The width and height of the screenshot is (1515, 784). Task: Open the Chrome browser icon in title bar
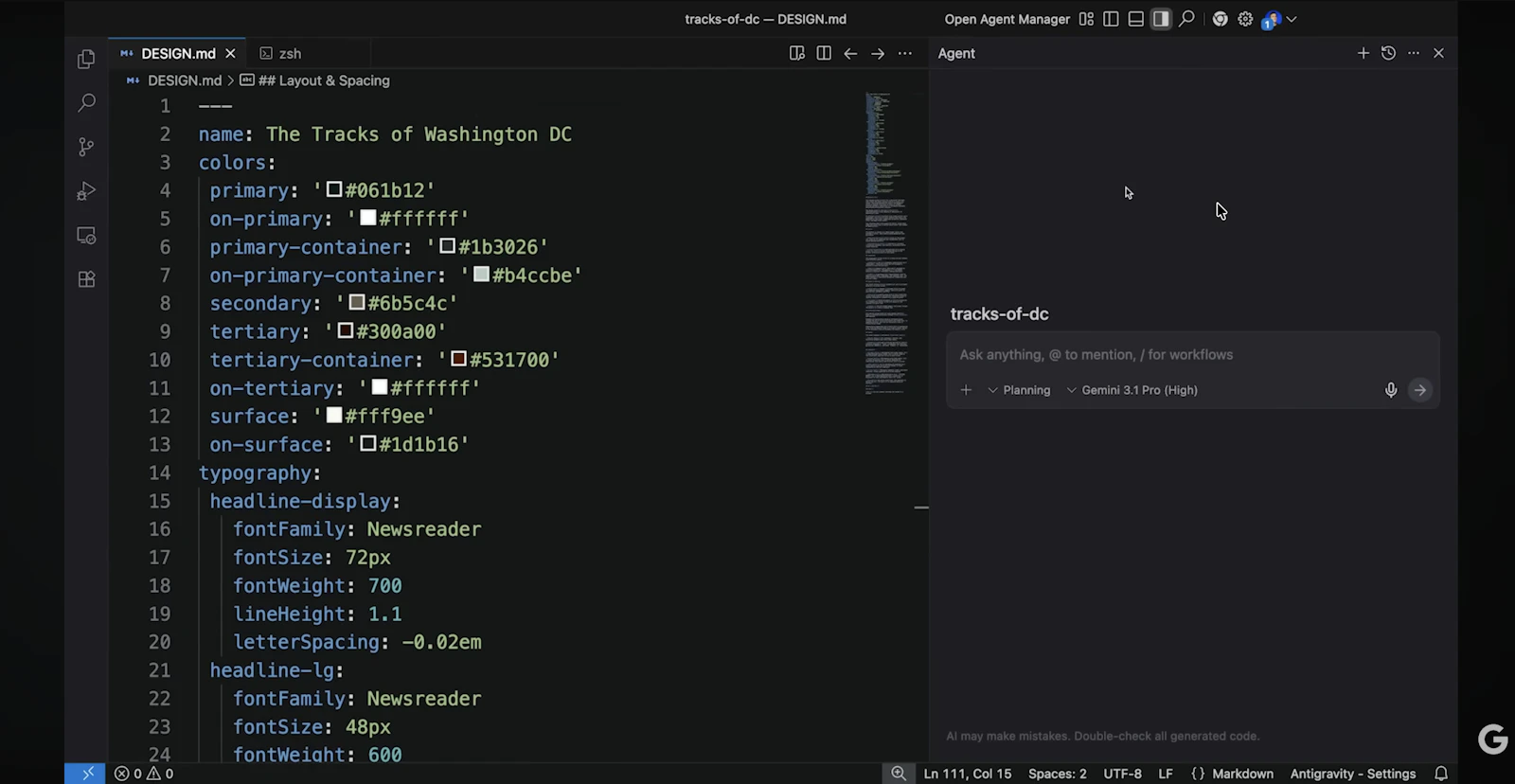pyautogui.click(x=1221, y=19)
